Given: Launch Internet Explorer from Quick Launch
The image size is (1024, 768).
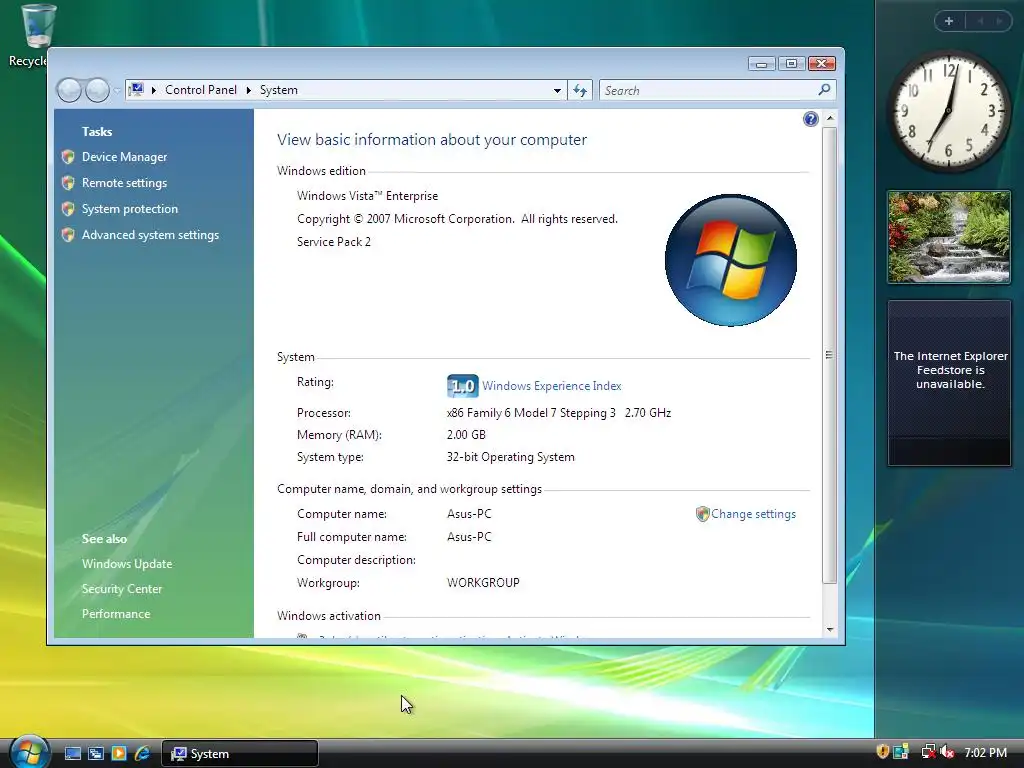Looking at the screenshot, I should 142,754.
